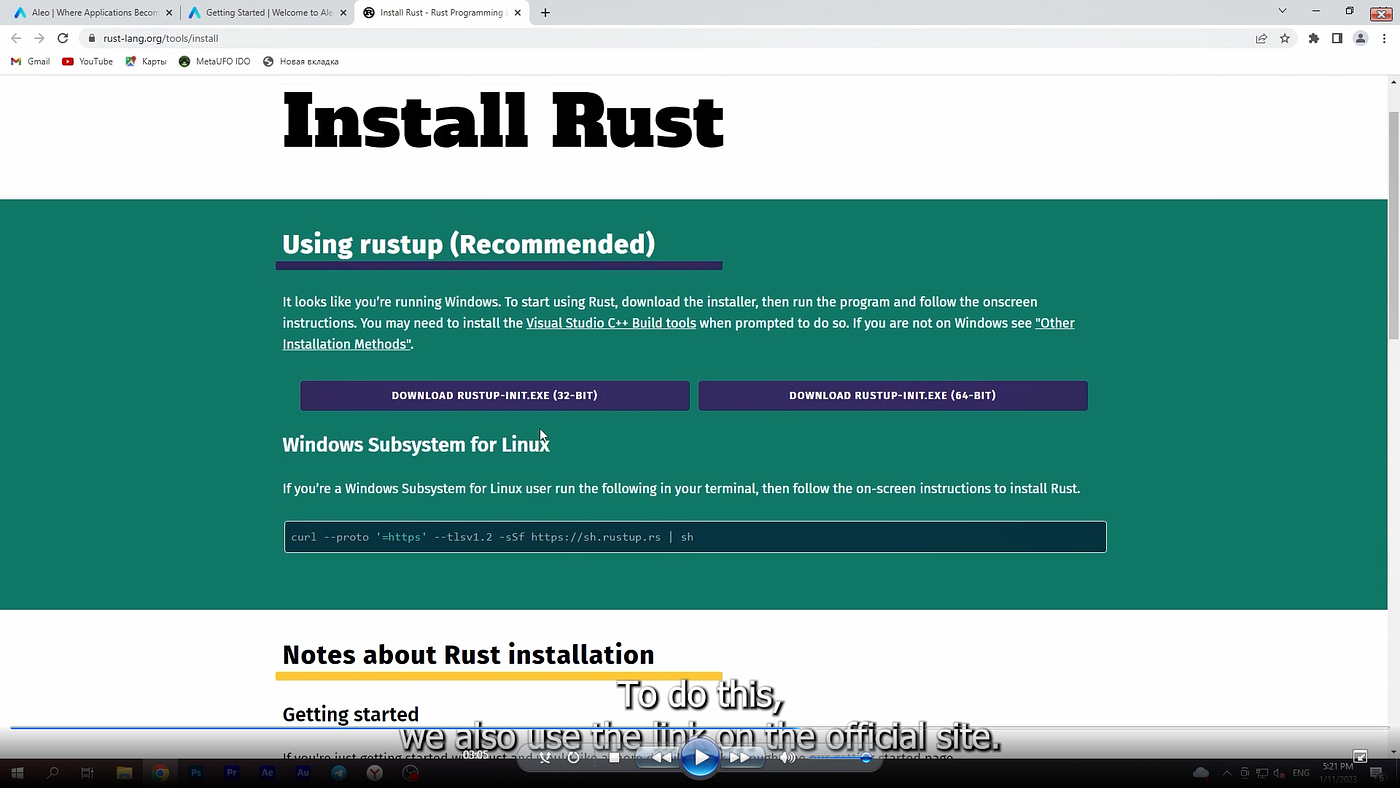The height and width of the screenshot is (788, 1400).
Task: Click the Using rustup (Recommended) heading
Action: 468,244
